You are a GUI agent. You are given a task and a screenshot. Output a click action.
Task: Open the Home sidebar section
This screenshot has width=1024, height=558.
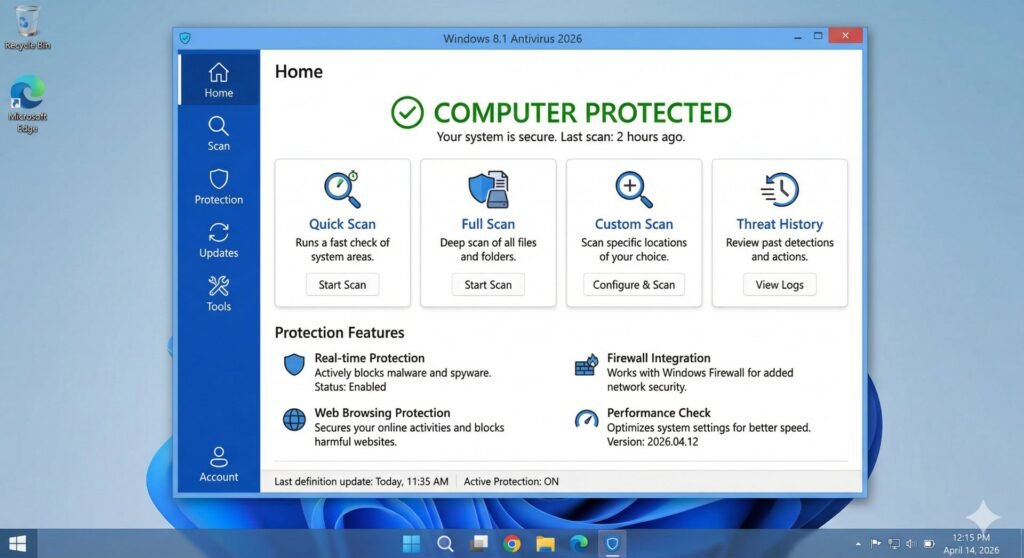219,80
